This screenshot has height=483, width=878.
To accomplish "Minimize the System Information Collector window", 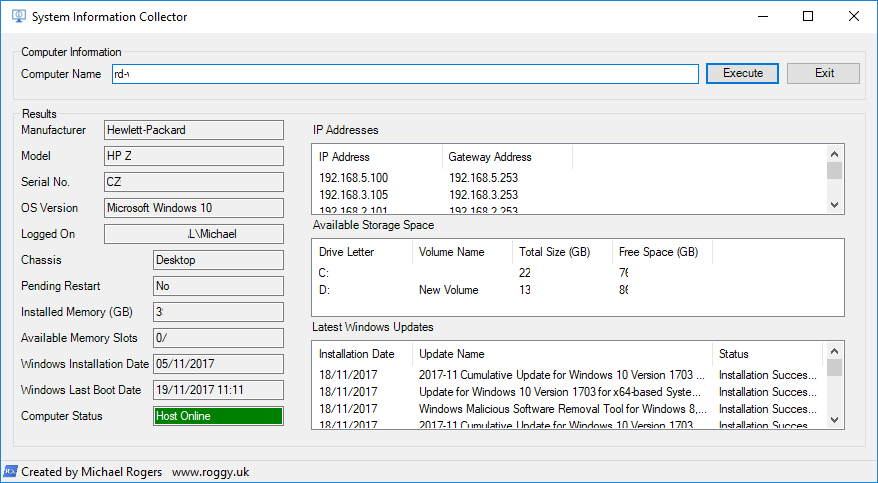I will [x=762, y=16].
